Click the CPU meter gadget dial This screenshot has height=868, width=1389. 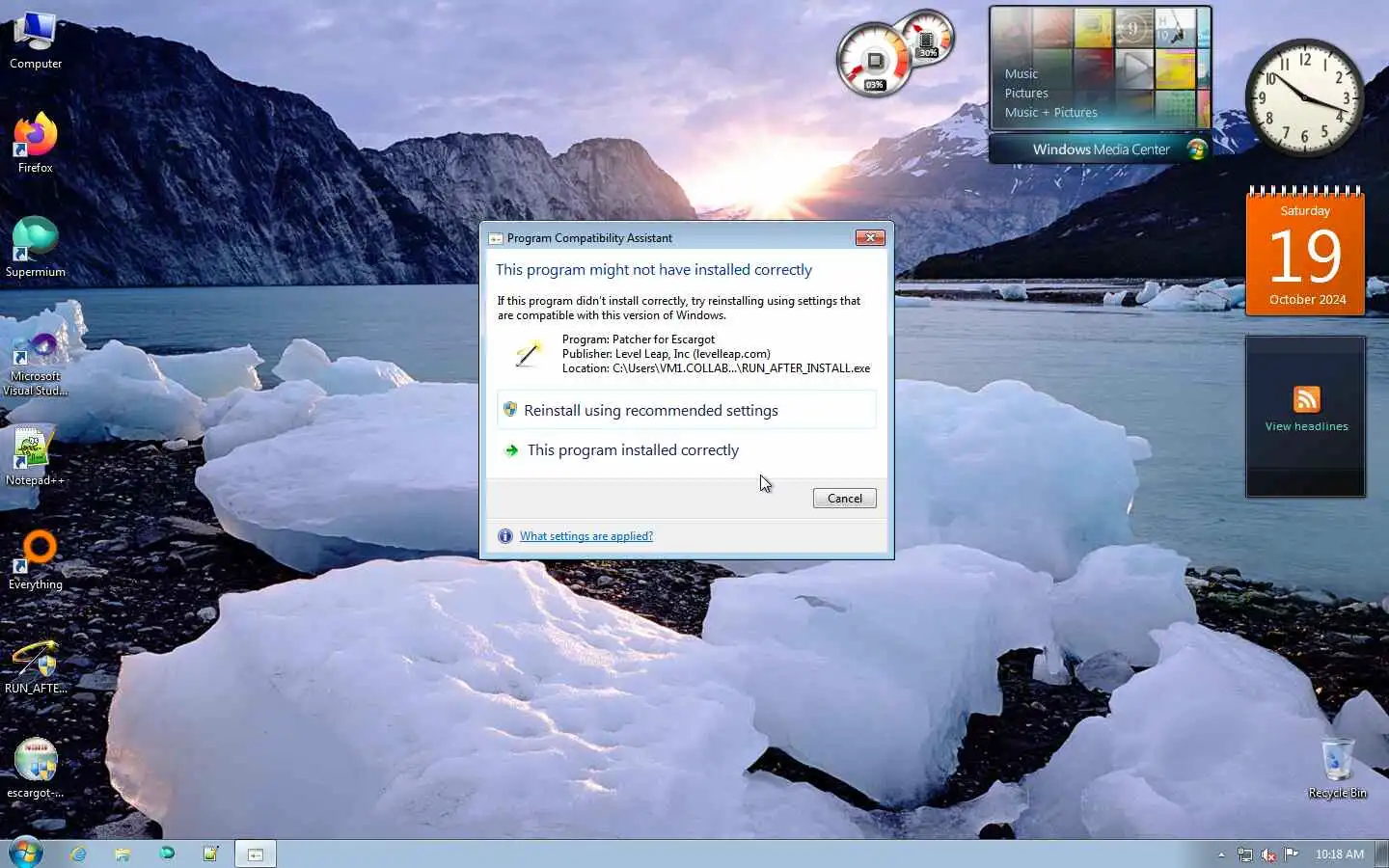[874, 61]
